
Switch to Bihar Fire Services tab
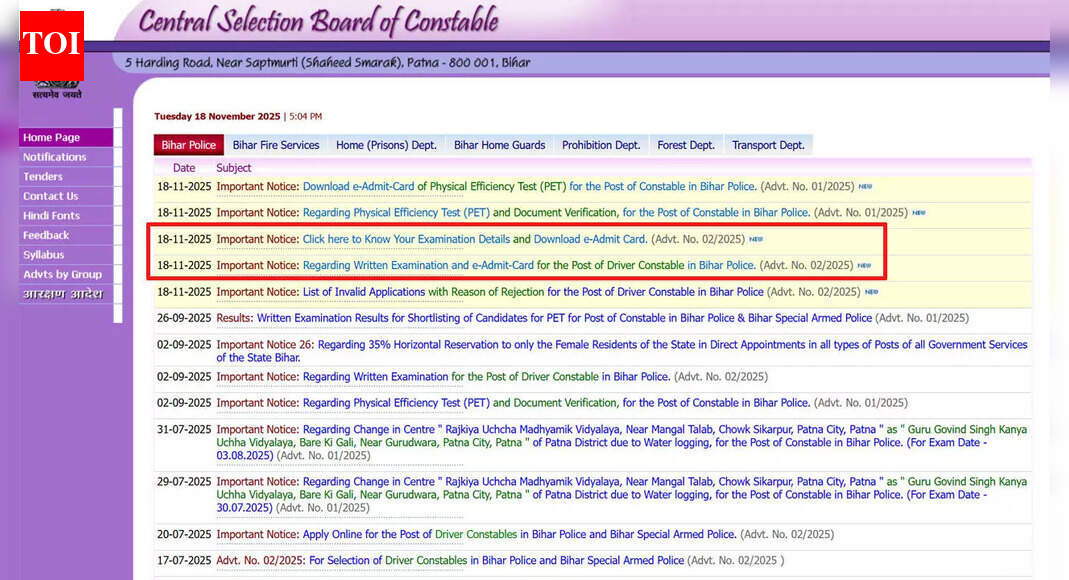[275, 145]
